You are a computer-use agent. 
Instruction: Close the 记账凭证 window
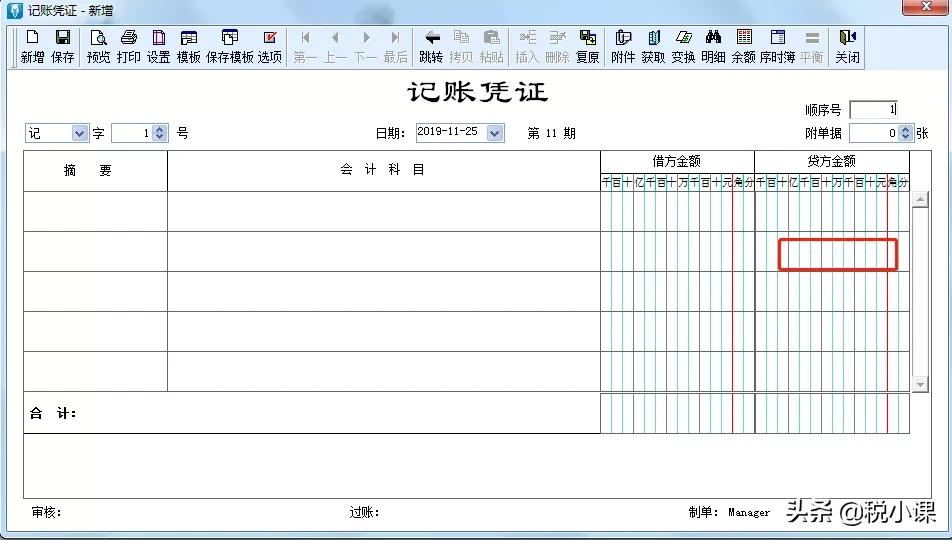pyautogui.click(x=926, y=7)
